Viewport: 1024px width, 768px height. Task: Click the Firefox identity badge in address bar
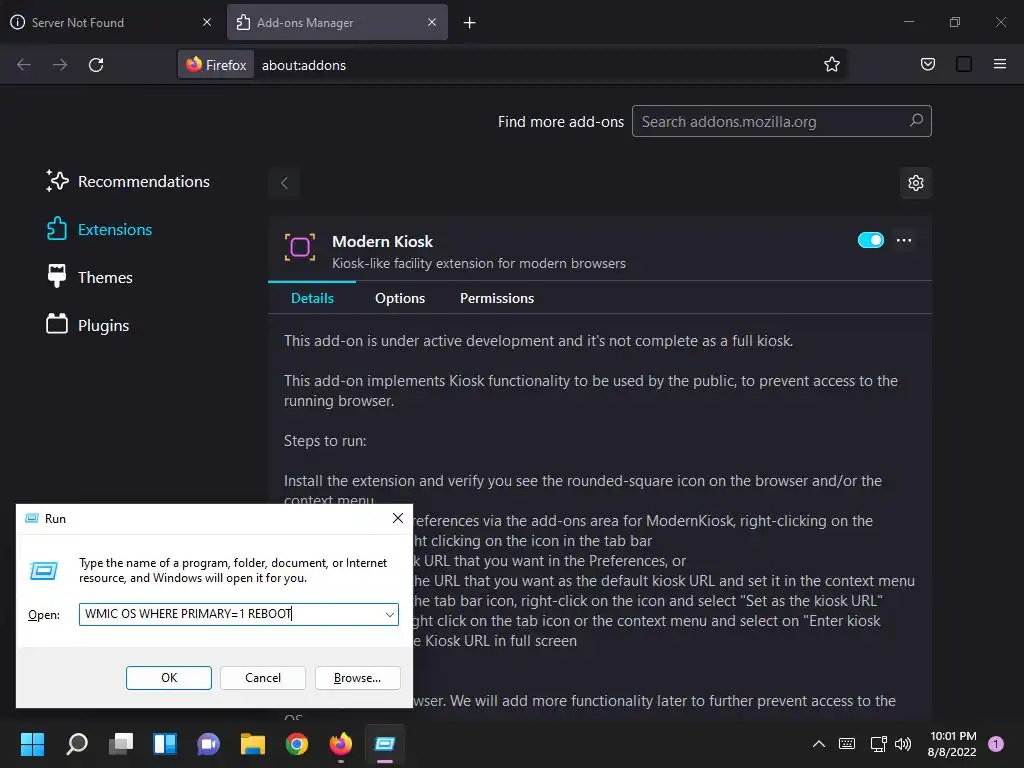coord(216,65)
